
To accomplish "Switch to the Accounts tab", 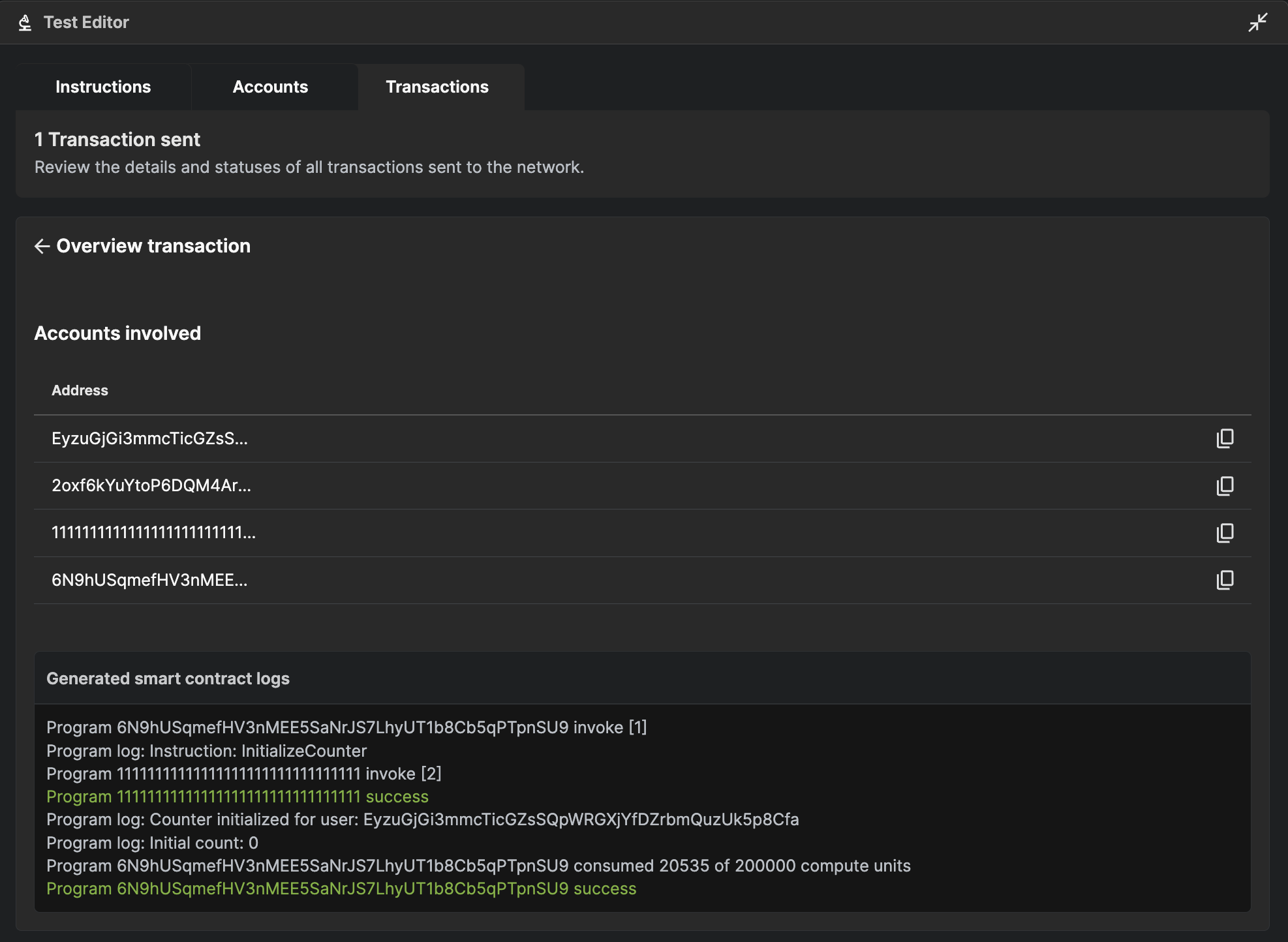I will [270, 87].
